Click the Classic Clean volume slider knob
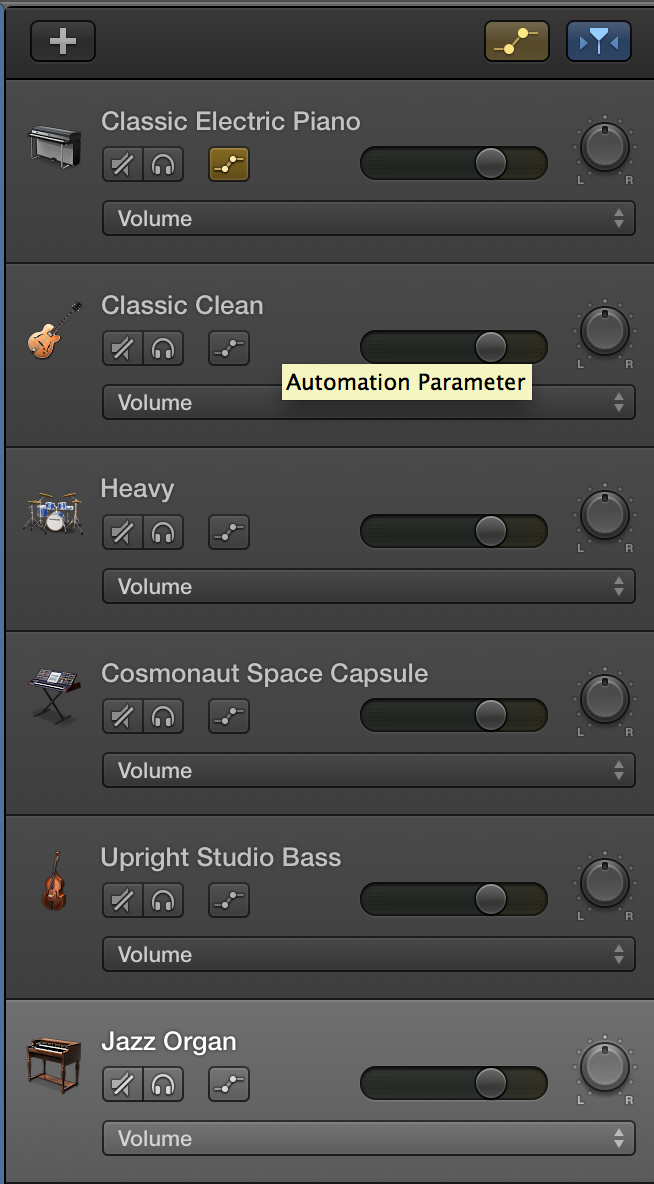 point(491,347)
